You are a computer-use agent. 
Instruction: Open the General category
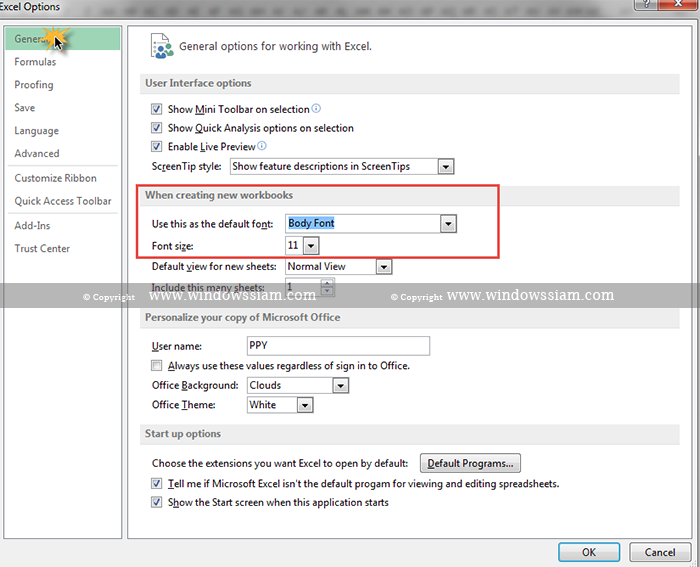62,39
